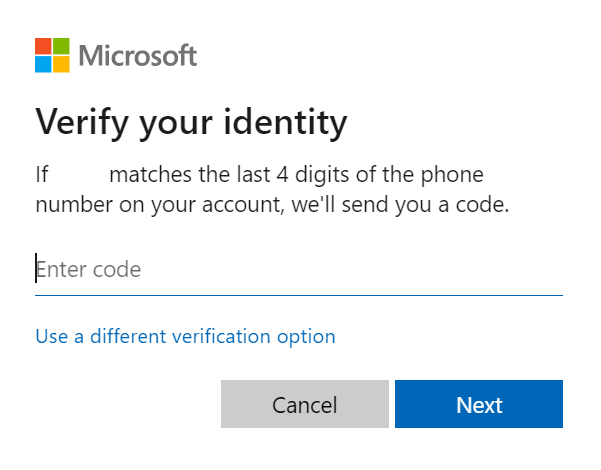The height and width of the screenshot is (470, 601).
Task: Click the blank gap after the word "If"
Action: [x=79, y=176]
